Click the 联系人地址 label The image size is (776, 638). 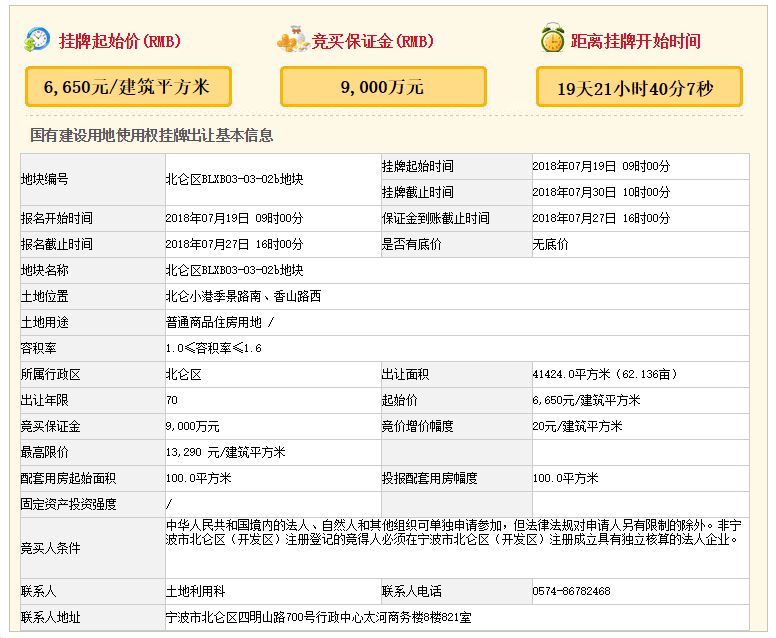coord(50,617)
